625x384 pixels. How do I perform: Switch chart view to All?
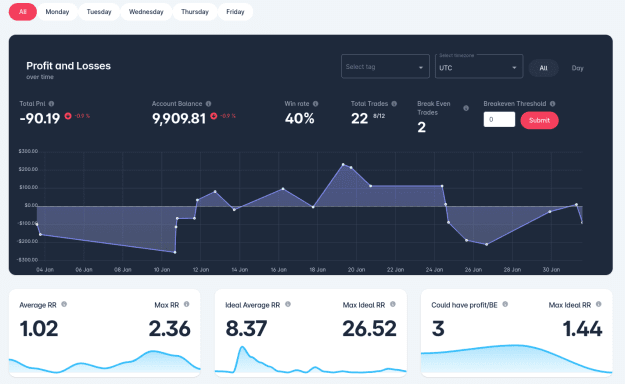coord(543,68)
